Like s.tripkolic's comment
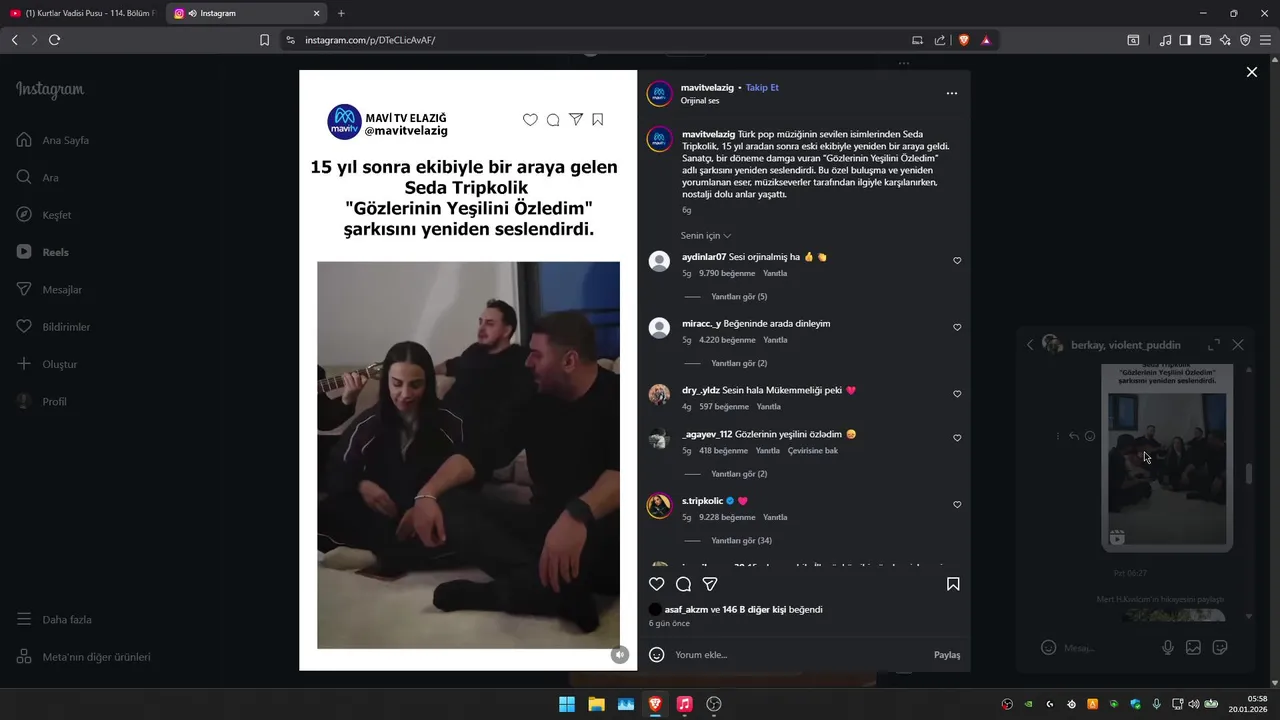Screen dimensions: 1280x720 957,505
